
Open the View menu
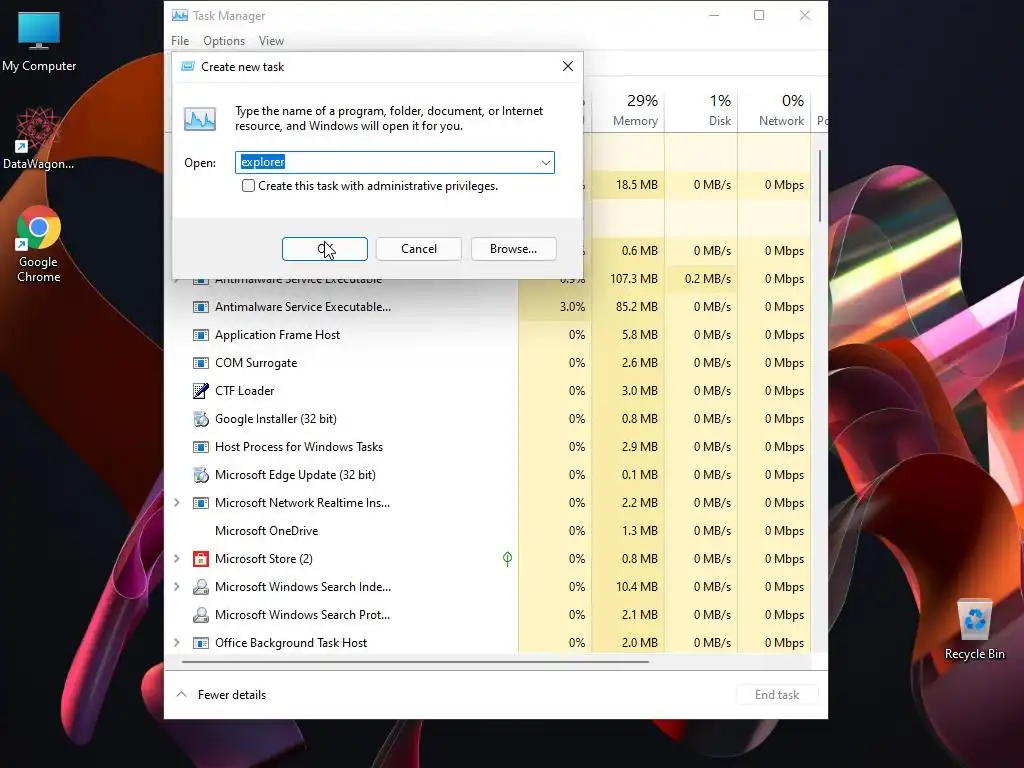(x=271, y=40)
